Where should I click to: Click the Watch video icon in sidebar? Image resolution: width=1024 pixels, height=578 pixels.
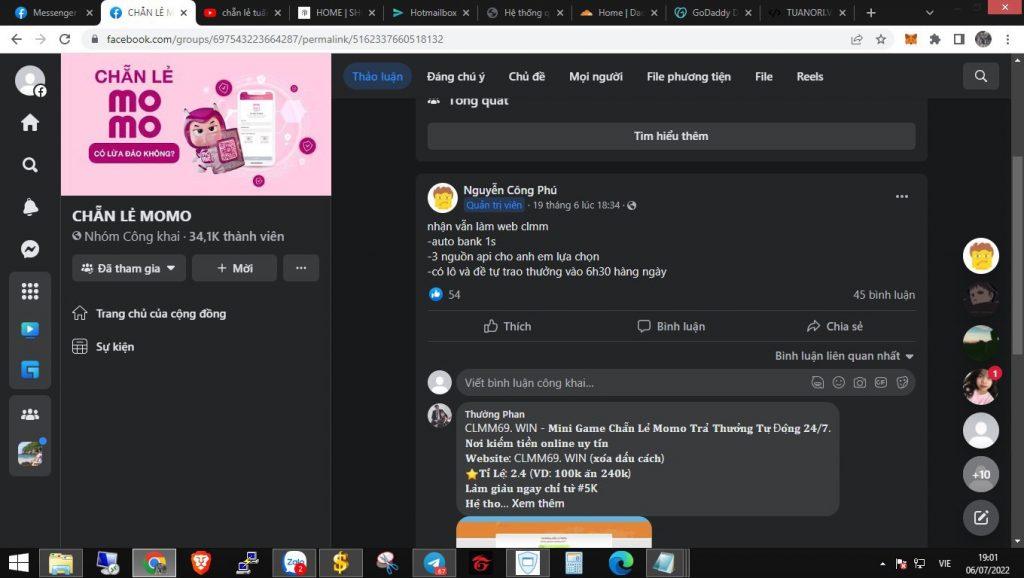pos(30,330)
